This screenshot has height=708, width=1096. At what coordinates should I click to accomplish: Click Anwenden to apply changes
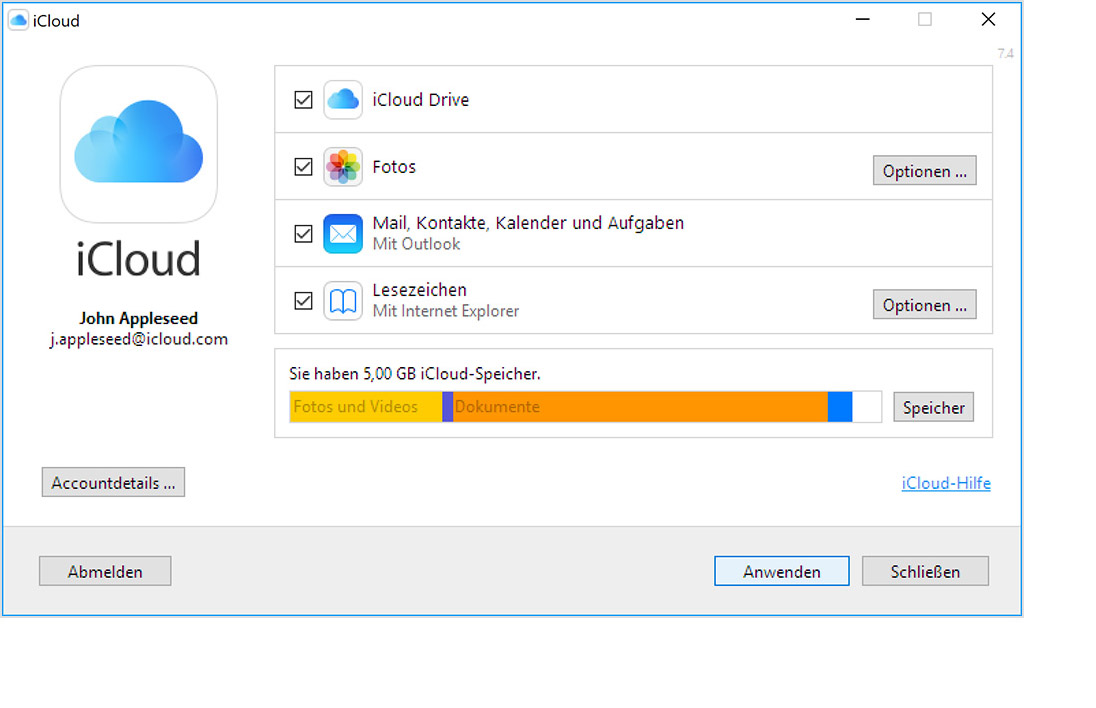[781, 571]
